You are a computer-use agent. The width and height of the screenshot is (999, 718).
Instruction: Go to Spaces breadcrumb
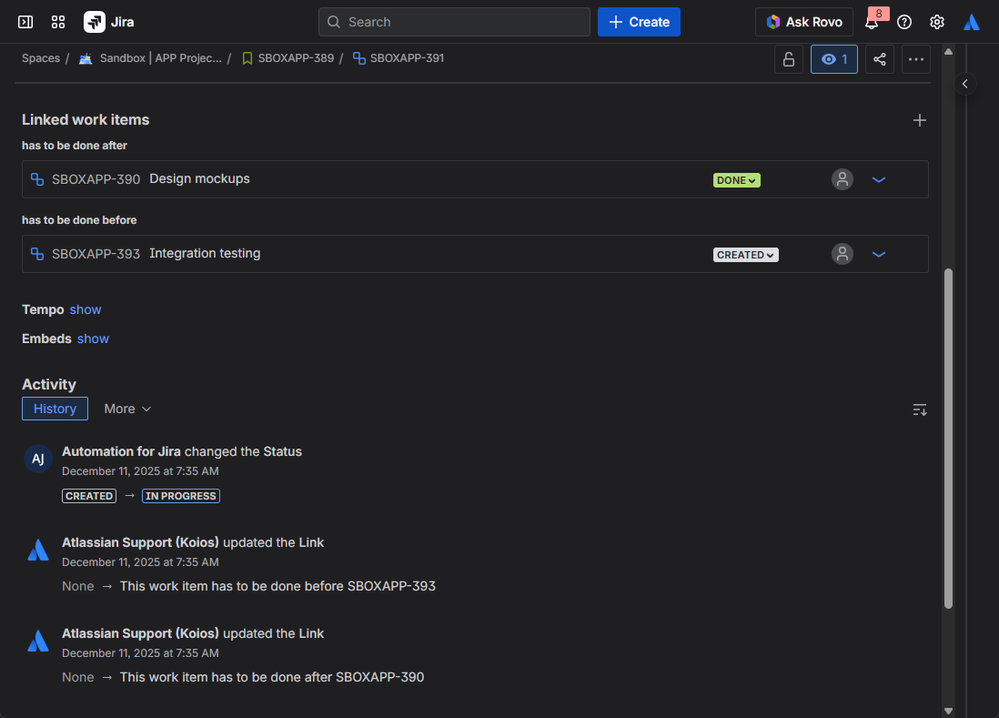pyautogui.click(x=41, y=58)
